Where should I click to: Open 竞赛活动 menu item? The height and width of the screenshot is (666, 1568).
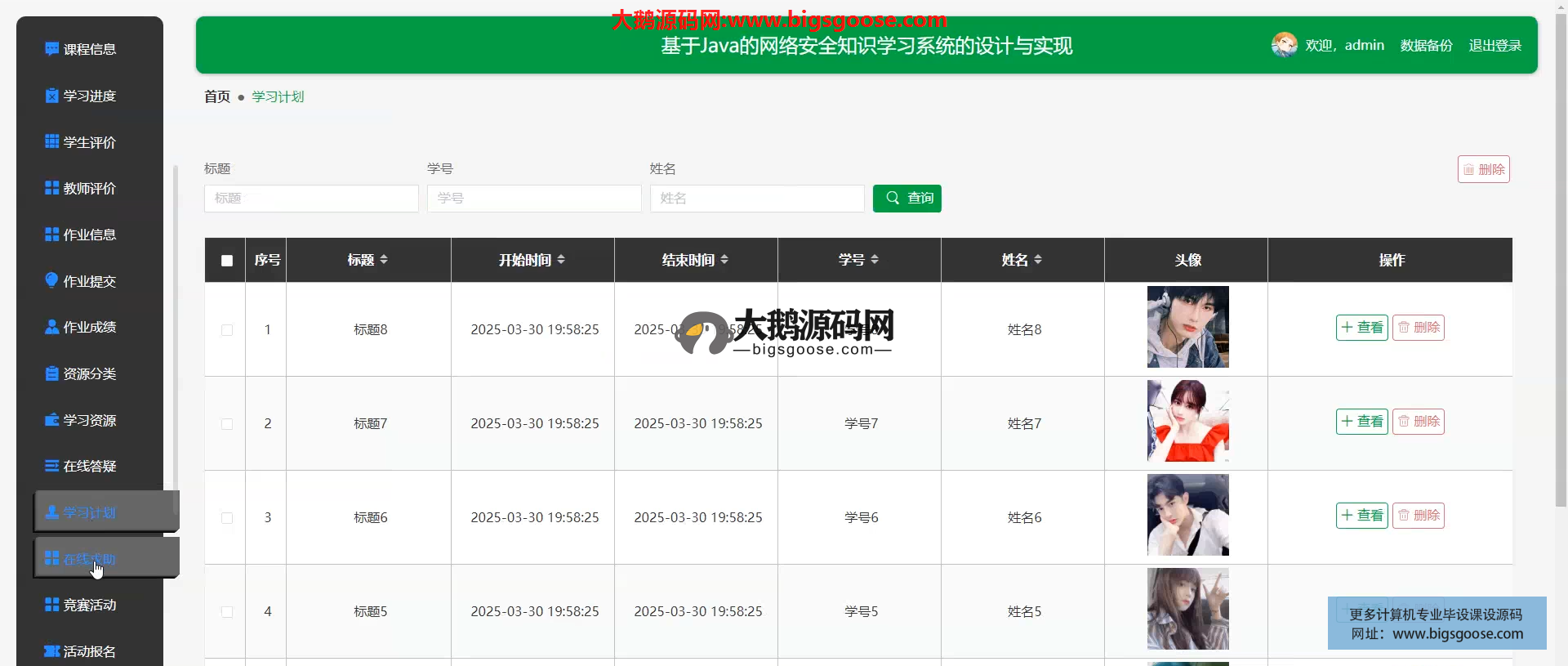click(90, 605)
